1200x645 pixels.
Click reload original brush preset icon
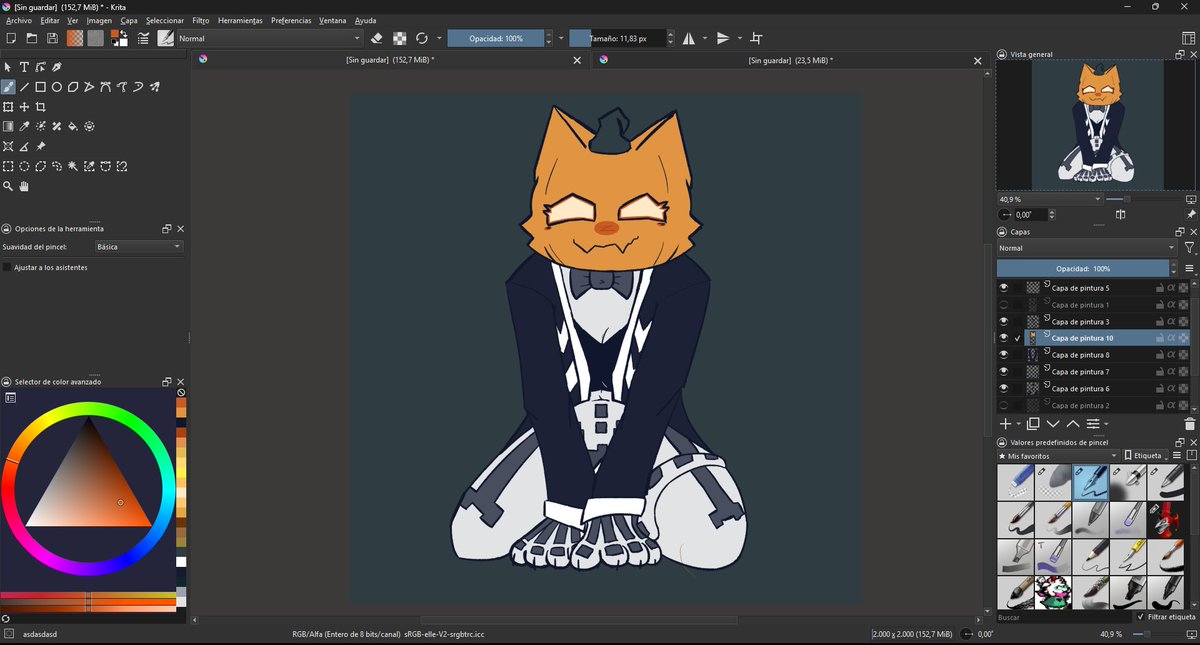[x=422, y=38]
